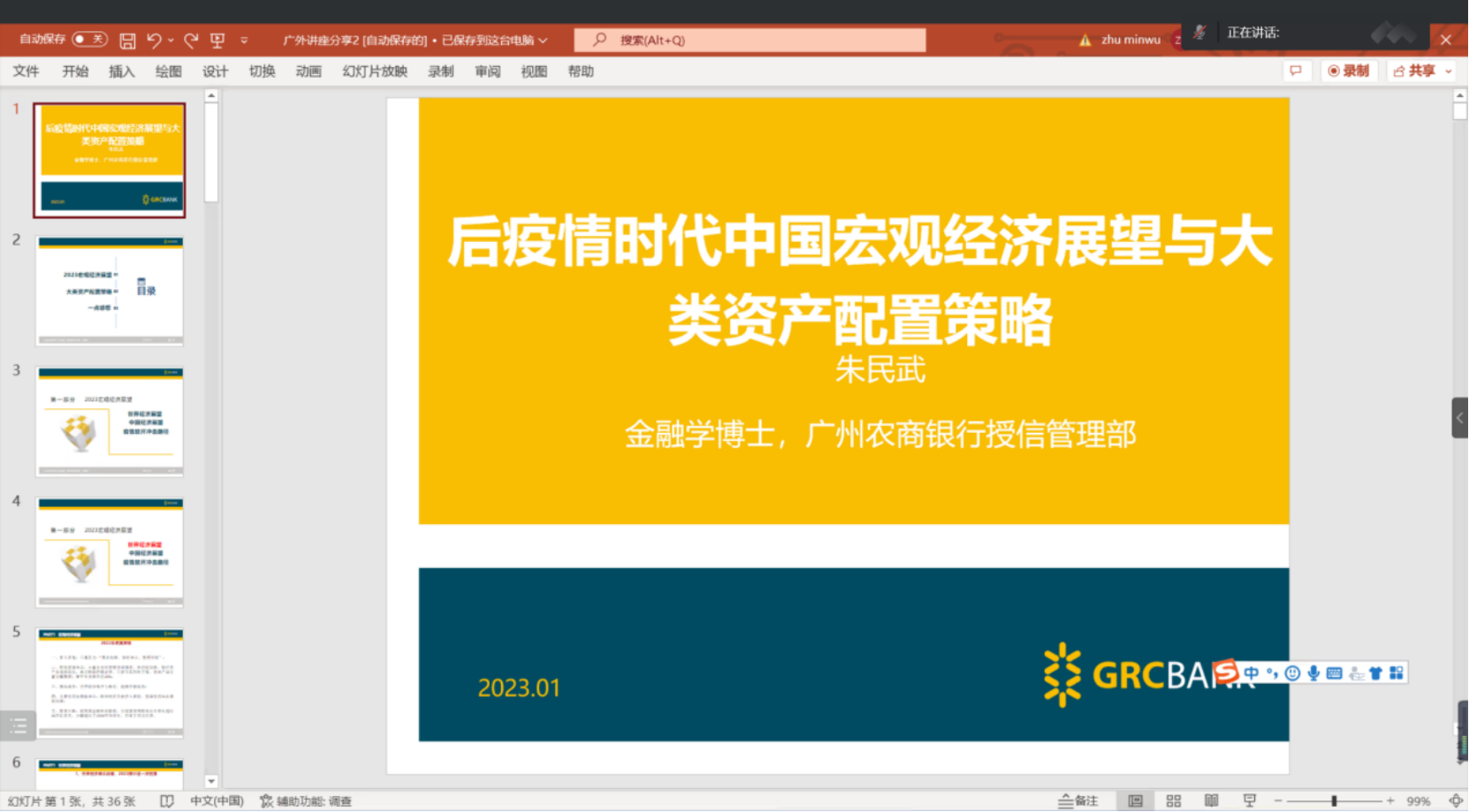Open the comments pane icon
Image resolution: width=1469 pixels, height=812 pixels.
tap(1296, 72)
